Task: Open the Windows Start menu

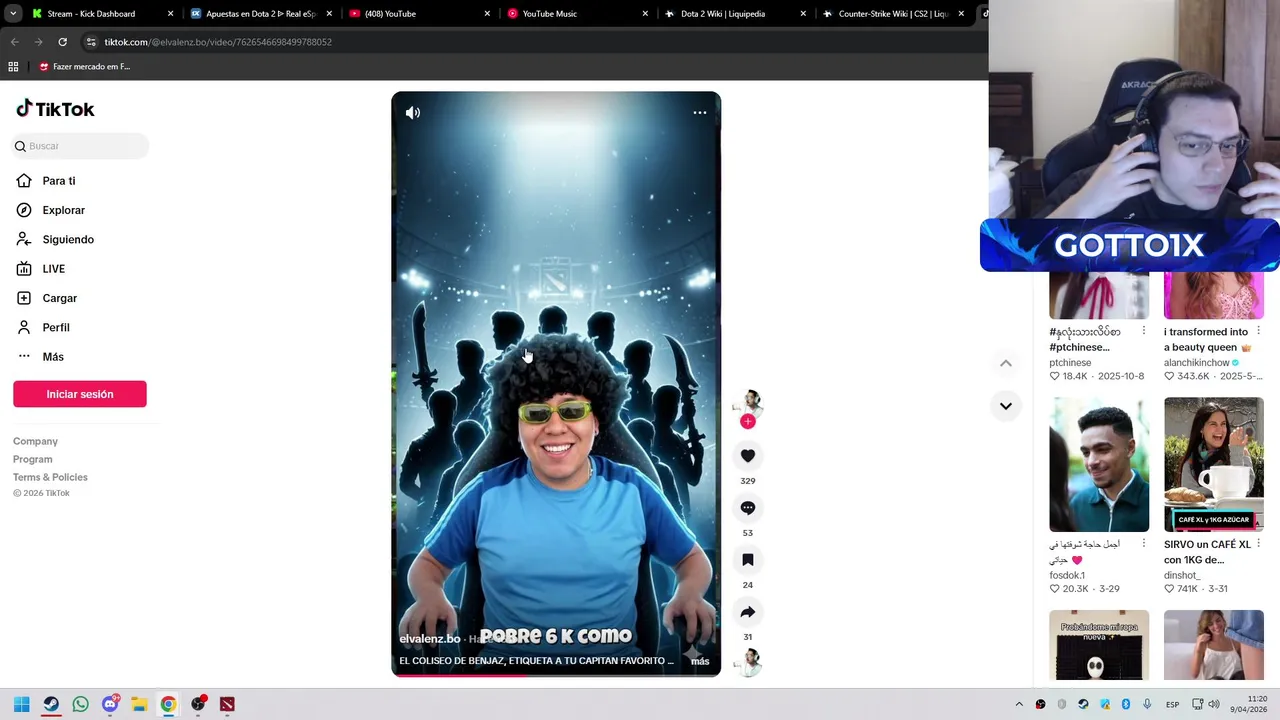Action: [x=22, y=704]
